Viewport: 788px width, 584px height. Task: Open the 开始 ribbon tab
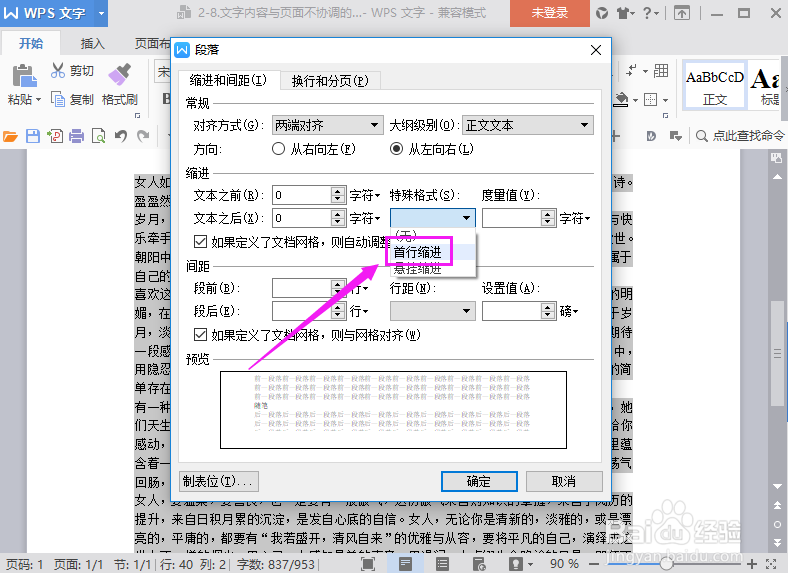coord(31,44)
